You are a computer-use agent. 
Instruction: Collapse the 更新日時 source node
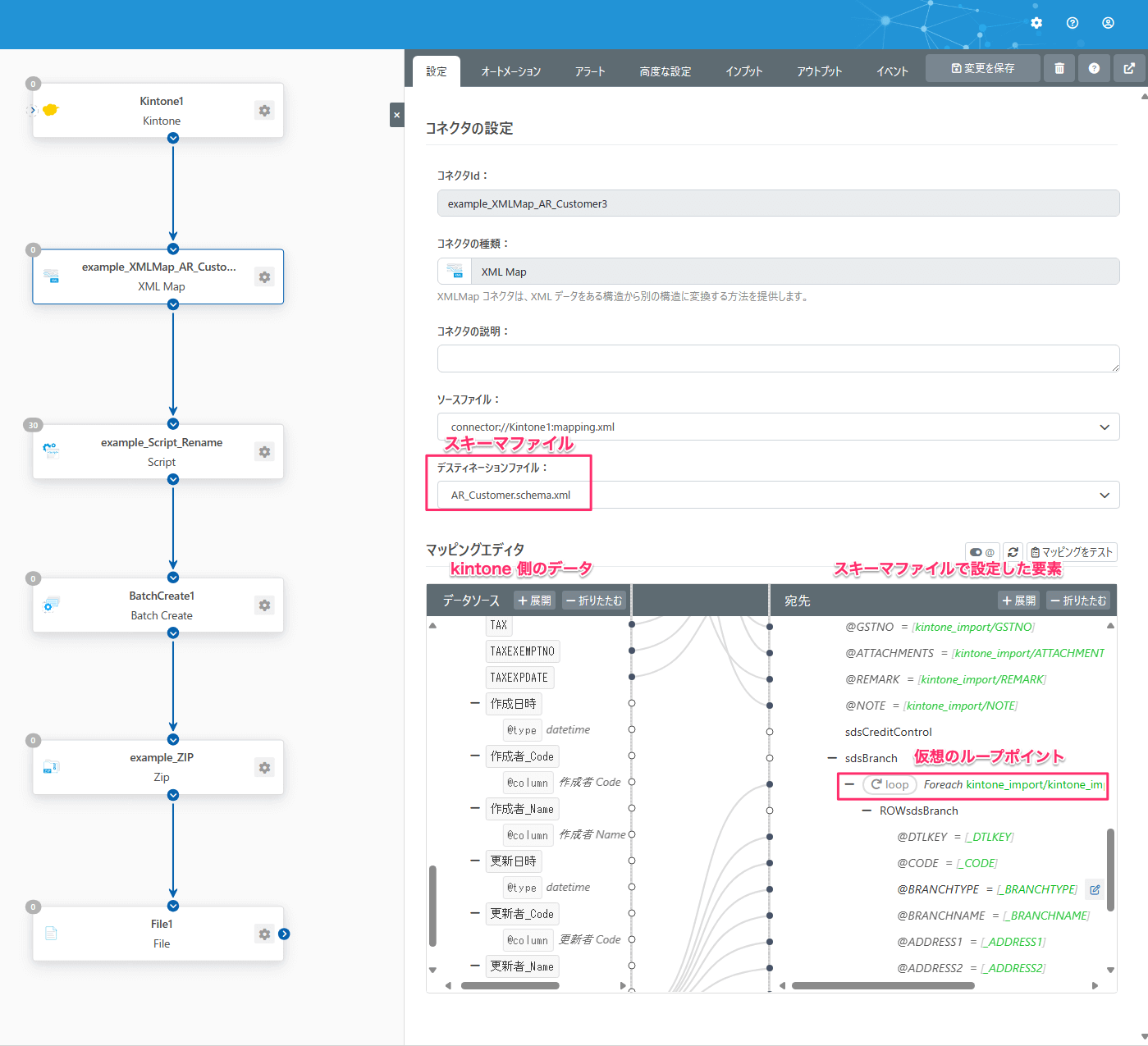click(x=475, y=861)
